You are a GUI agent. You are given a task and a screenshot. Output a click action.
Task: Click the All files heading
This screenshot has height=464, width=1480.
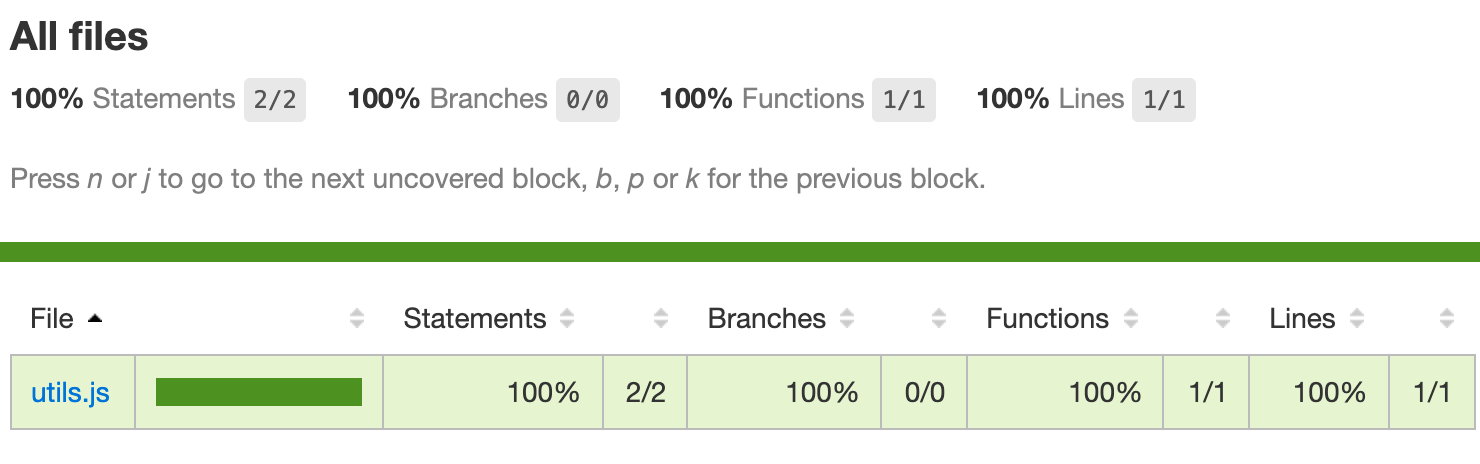click(79, 38)
